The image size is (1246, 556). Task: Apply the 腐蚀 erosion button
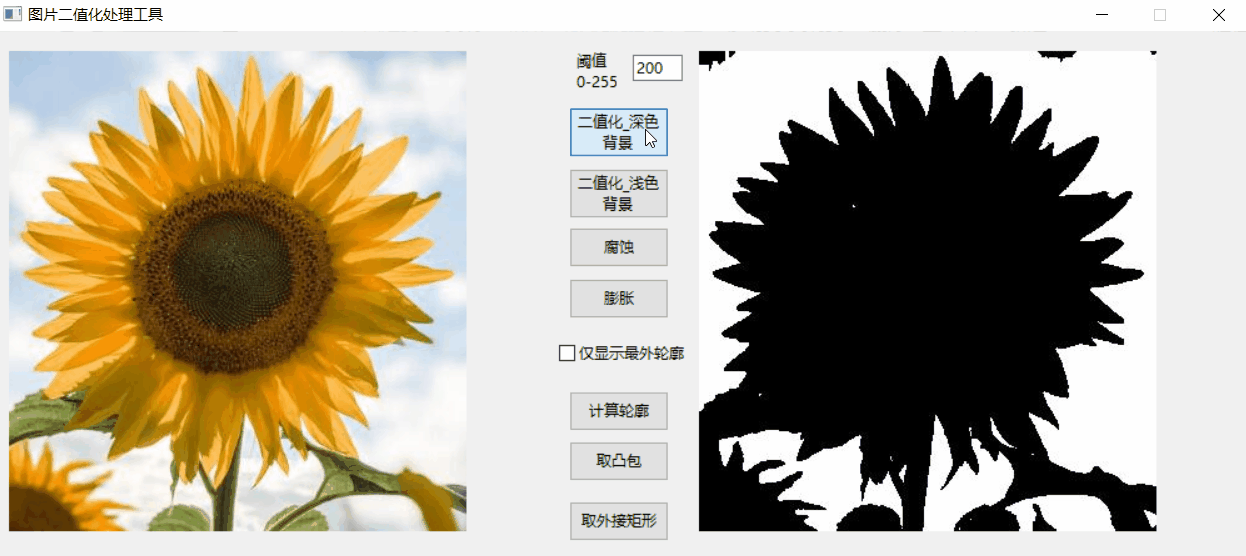point(619,247)
